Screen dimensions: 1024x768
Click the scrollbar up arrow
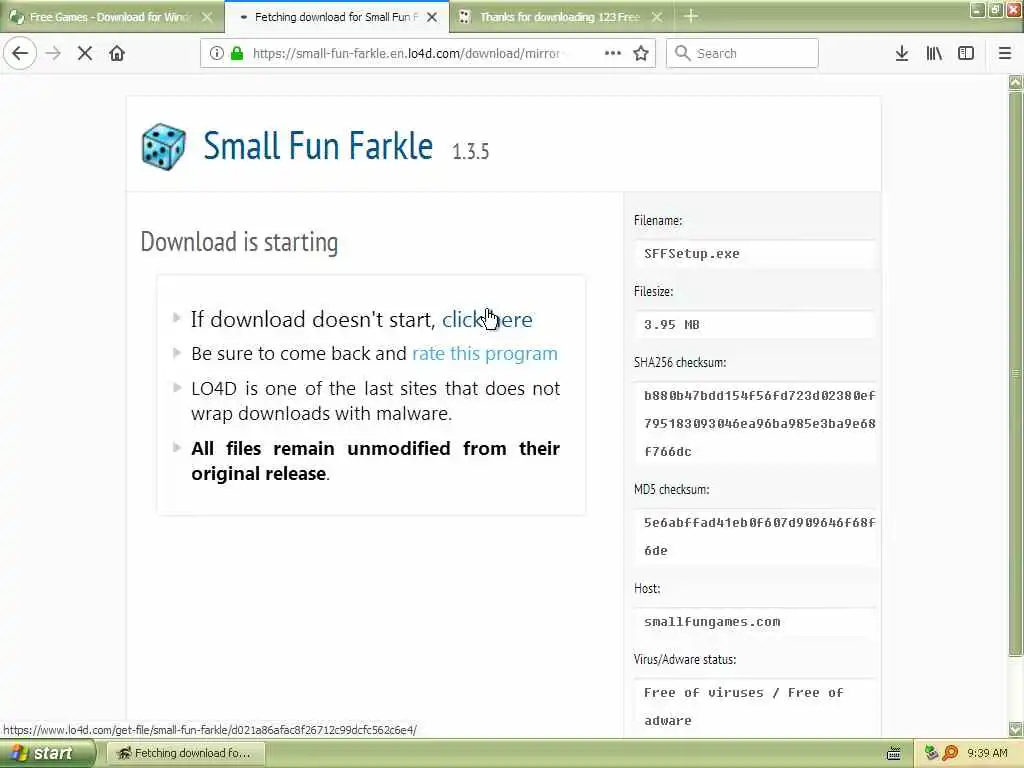click(x=1015, y=82)
